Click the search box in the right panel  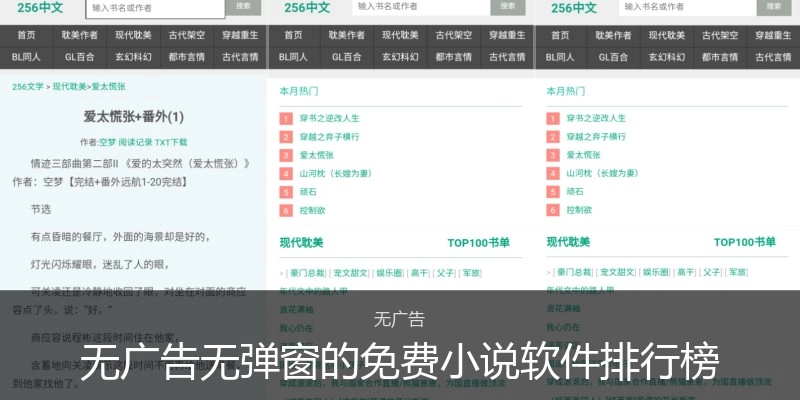(x=688, y=7)
